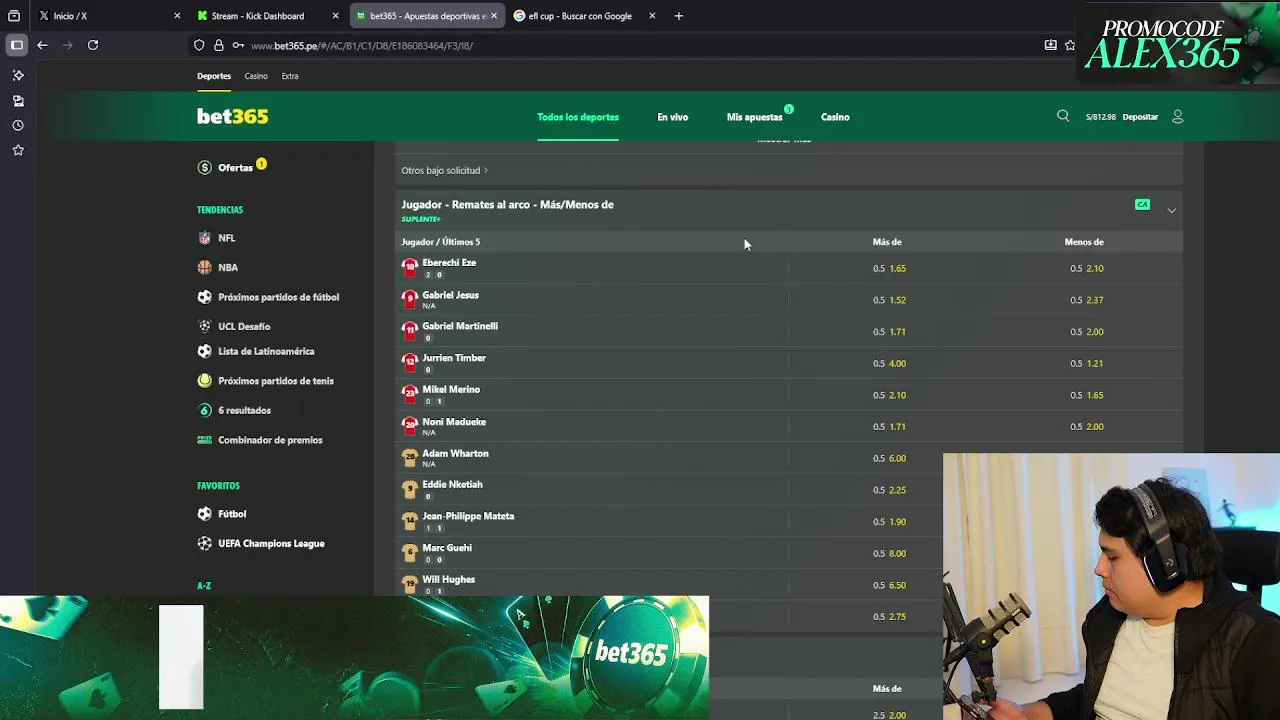Select Extra in top product bar
1280x720 pixels.
coord(290,76)
